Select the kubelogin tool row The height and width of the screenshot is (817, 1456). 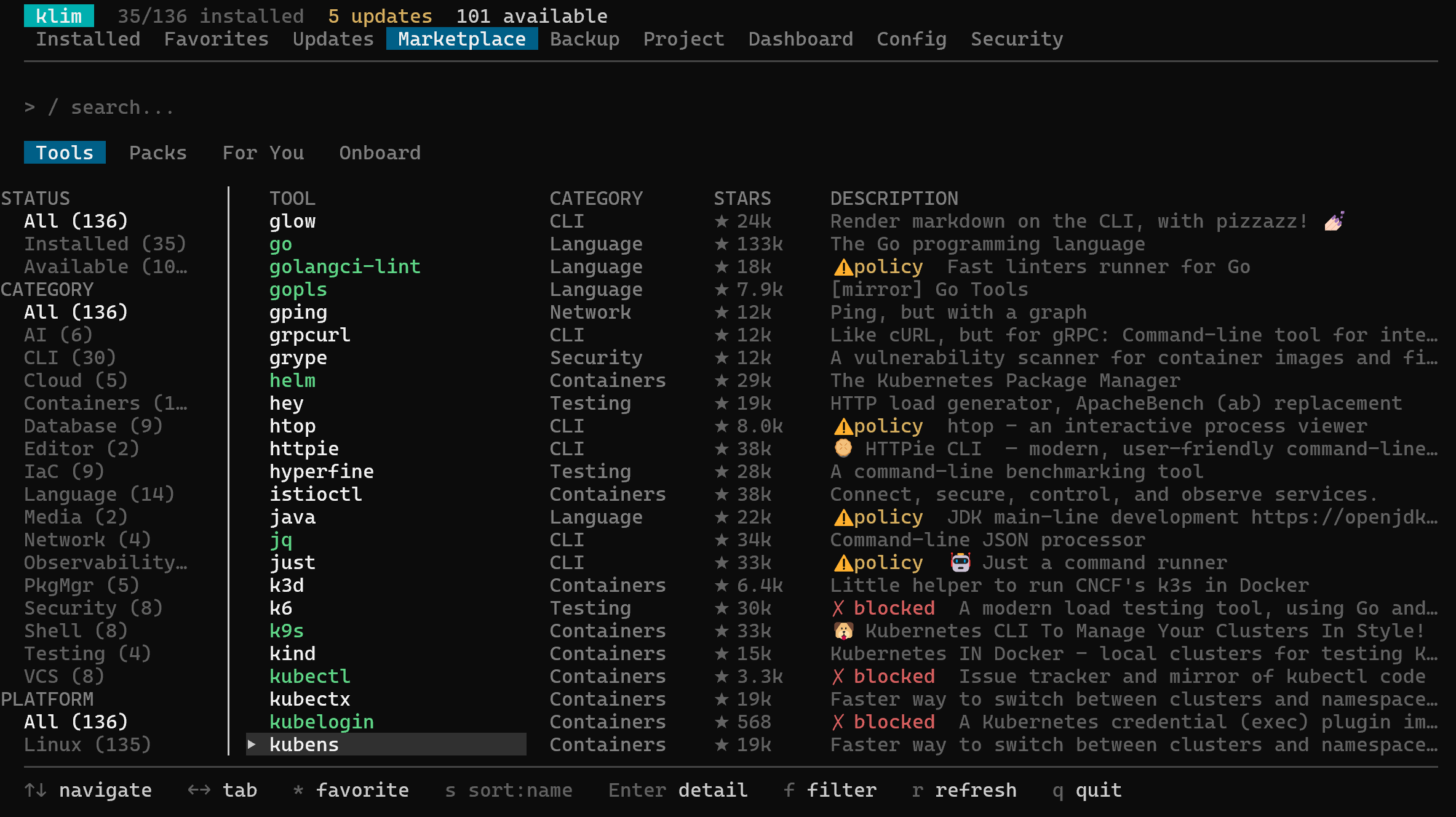click(842, 722)
